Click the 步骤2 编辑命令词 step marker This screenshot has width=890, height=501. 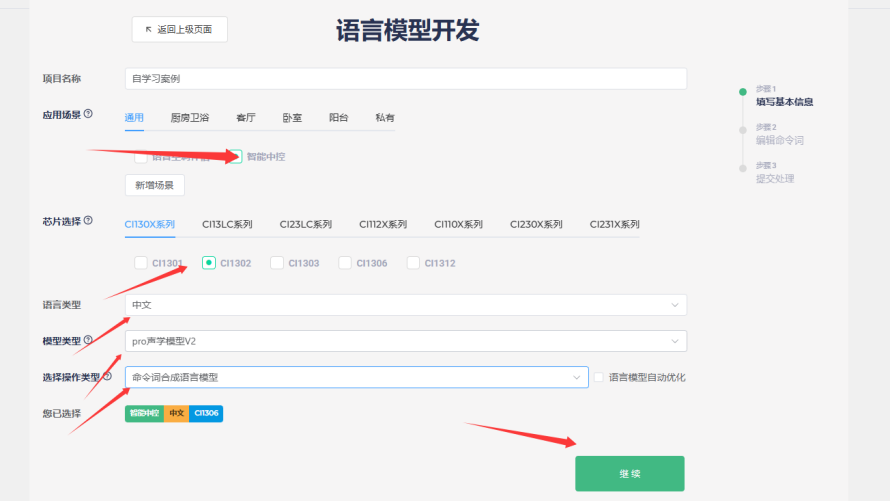click(x=742, y=129)
